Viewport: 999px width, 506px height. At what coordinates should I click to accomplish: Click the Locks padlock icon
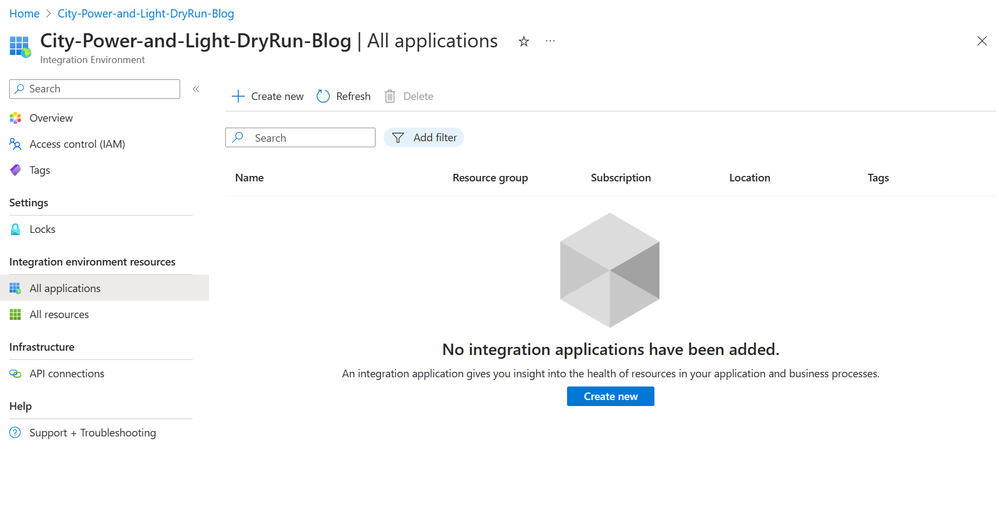coord(15,229)
